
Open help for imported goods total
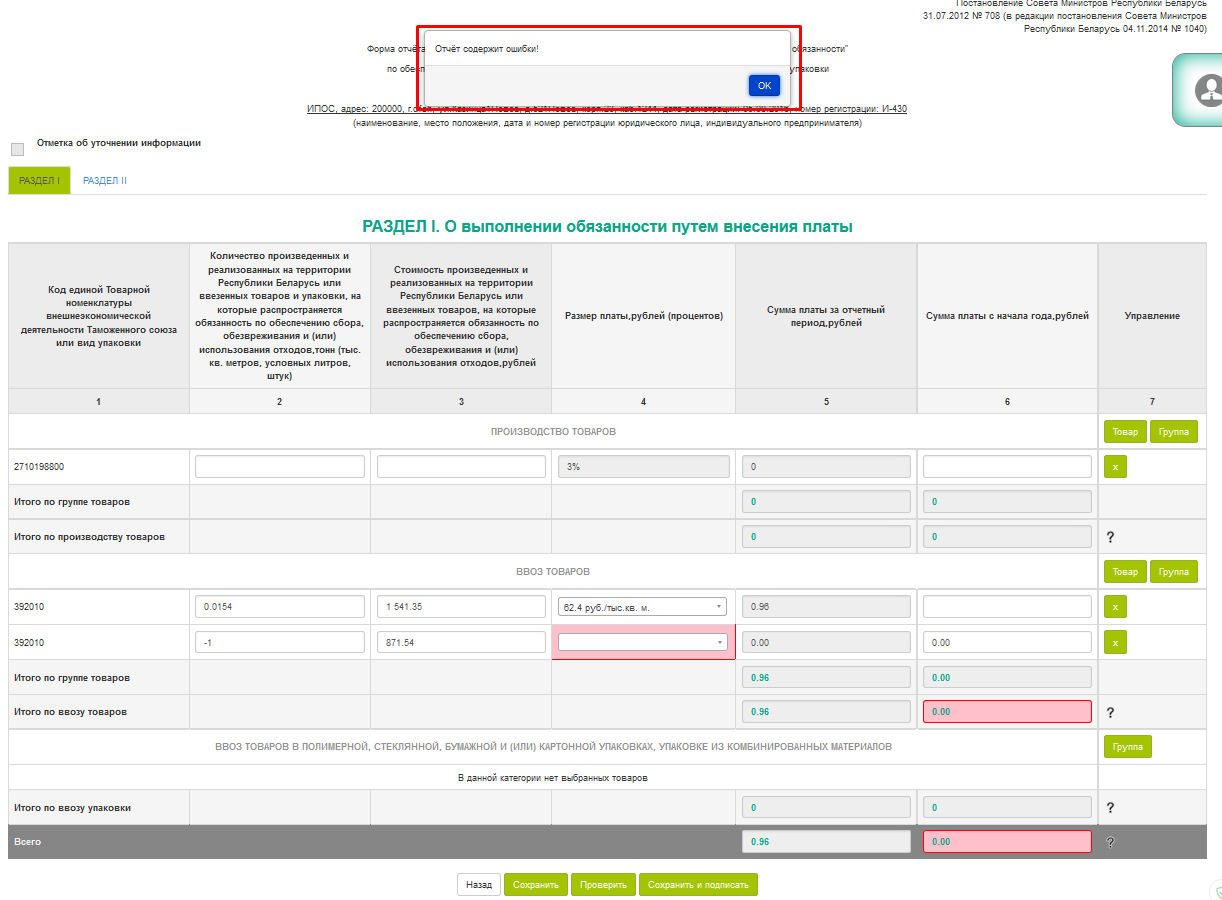[x=1110, y=712]
